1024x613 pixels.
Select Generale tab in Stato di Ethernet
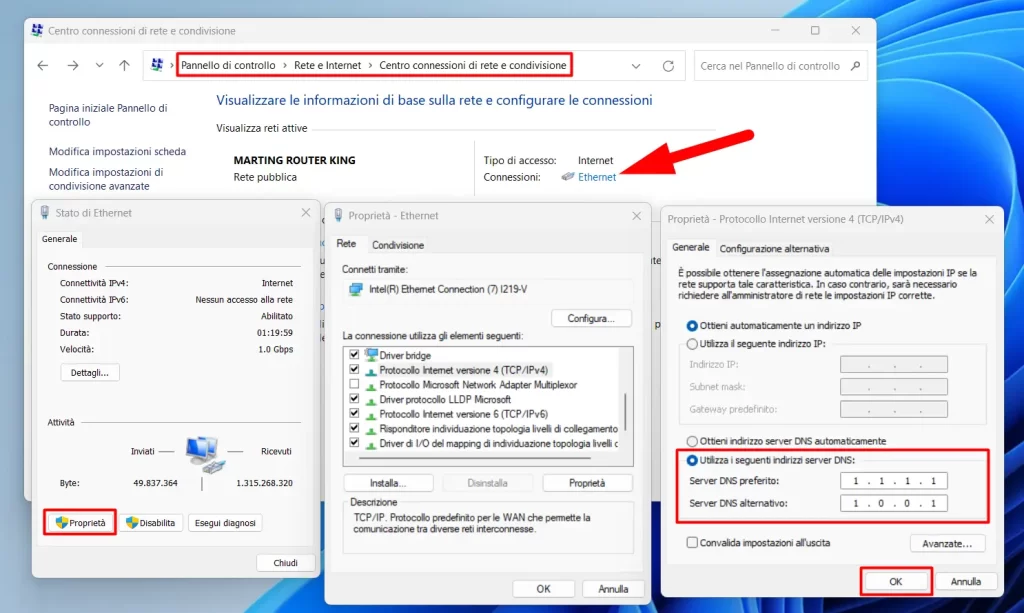(x=59, y=239)
